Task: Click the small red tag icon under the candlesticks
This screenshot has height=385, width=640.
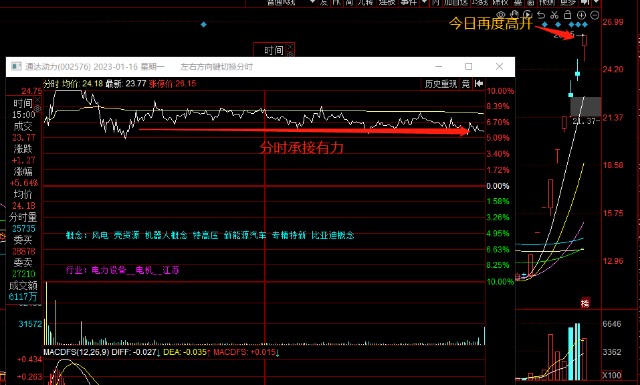Action: tap(585, 303)
